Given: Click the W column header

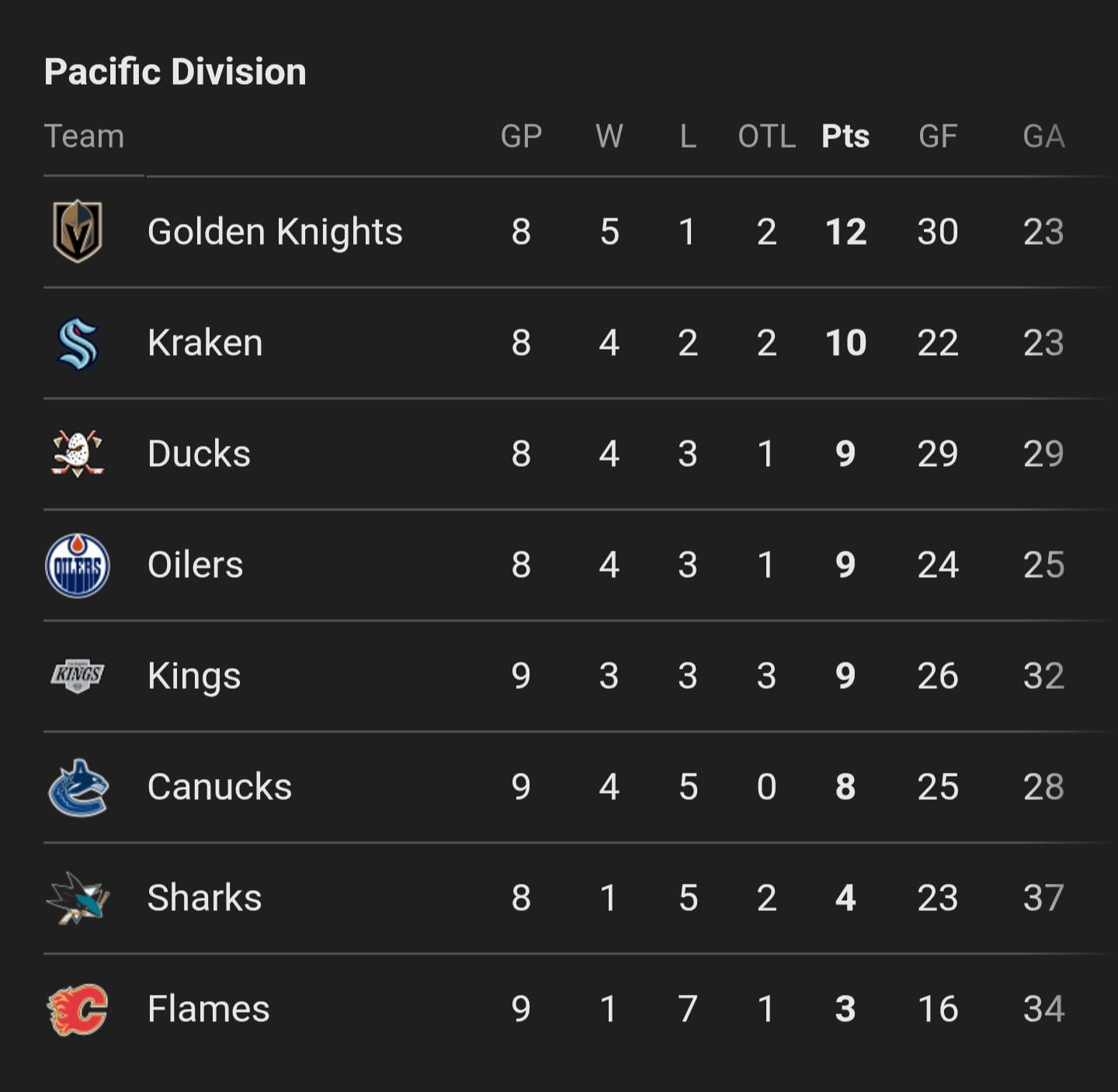Looking at the screenshot, I should point(609,137).
